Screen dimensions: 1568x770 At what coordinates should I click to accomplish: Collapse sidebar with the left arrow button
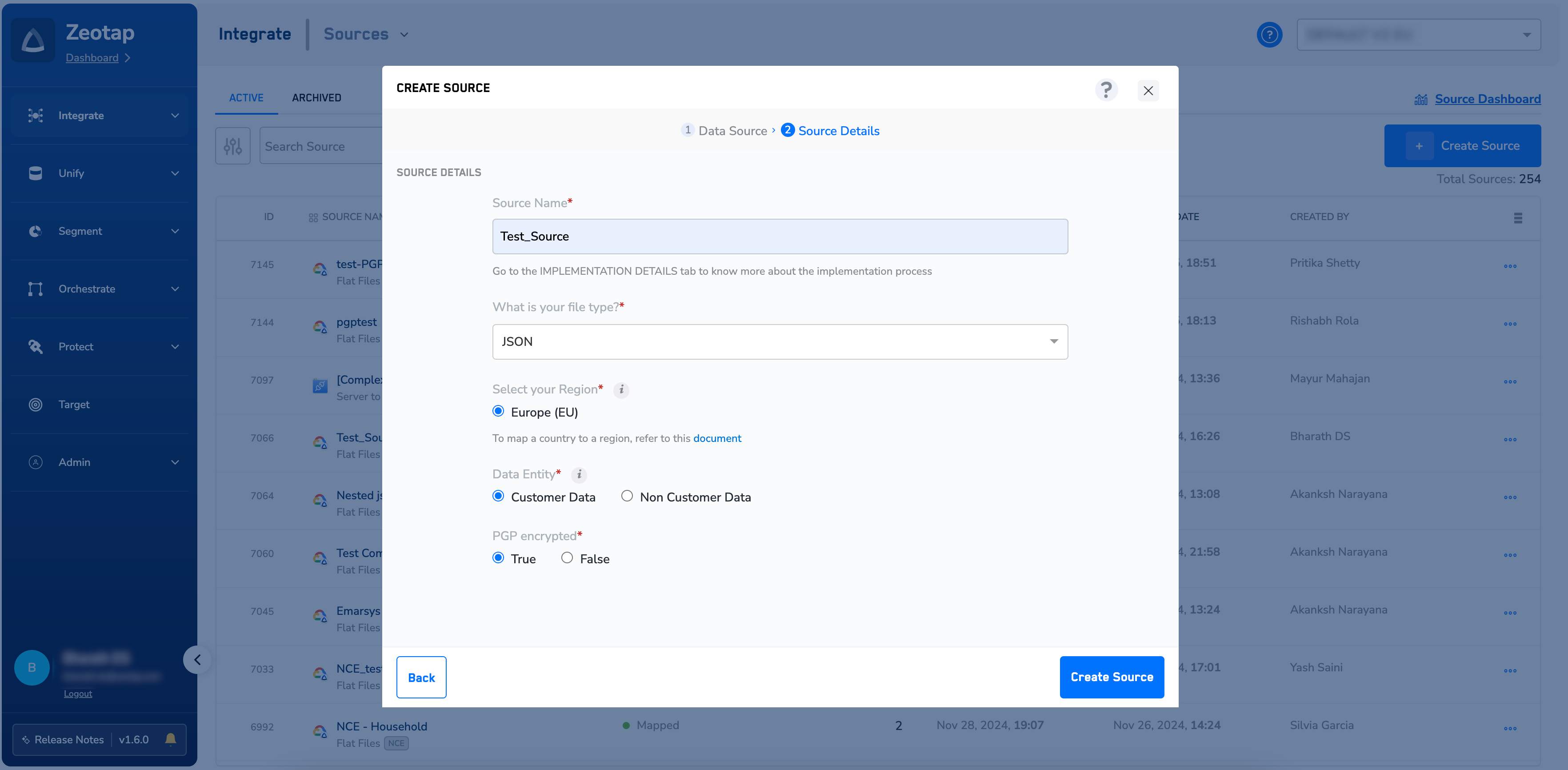(x=196, y=660)
